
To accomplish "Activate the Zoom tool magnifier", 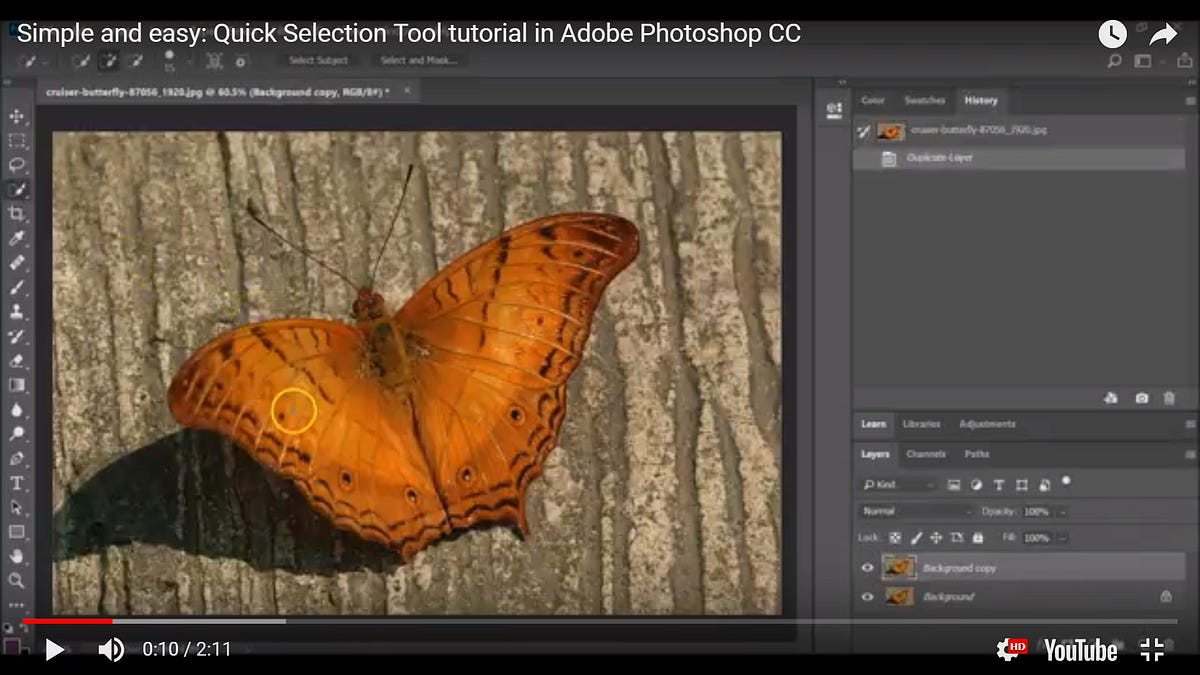I will point(17,580).
